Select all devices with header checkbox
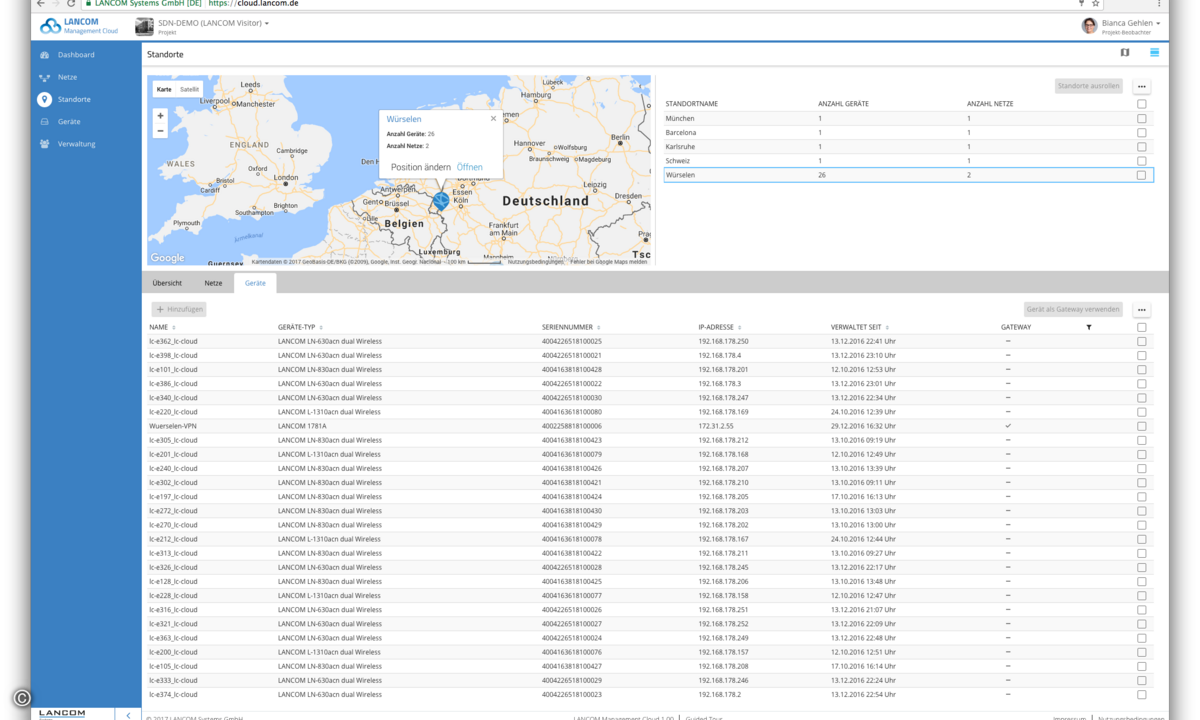1200x720 pixels. pos(1141,327)
